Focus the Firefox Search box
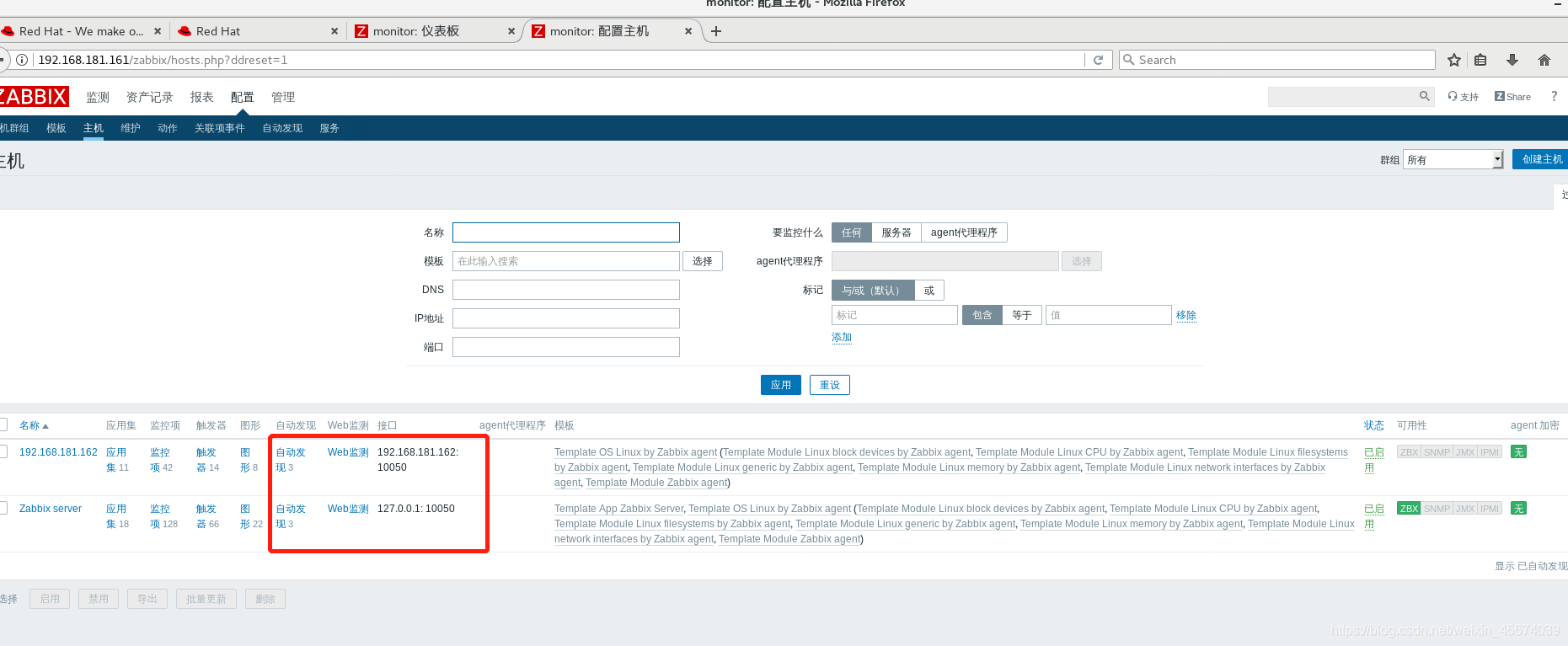This screenshot has width=1568, height=646. point(1277,60)
